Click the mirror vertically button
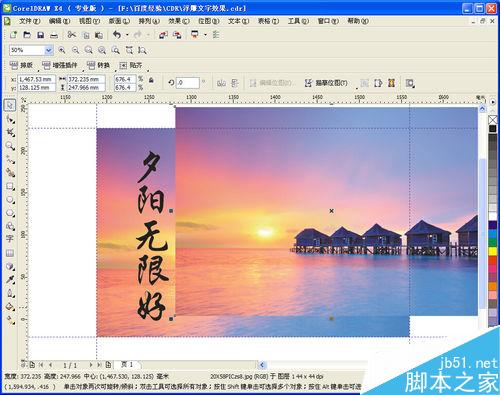500x395 pixels. 235,83
